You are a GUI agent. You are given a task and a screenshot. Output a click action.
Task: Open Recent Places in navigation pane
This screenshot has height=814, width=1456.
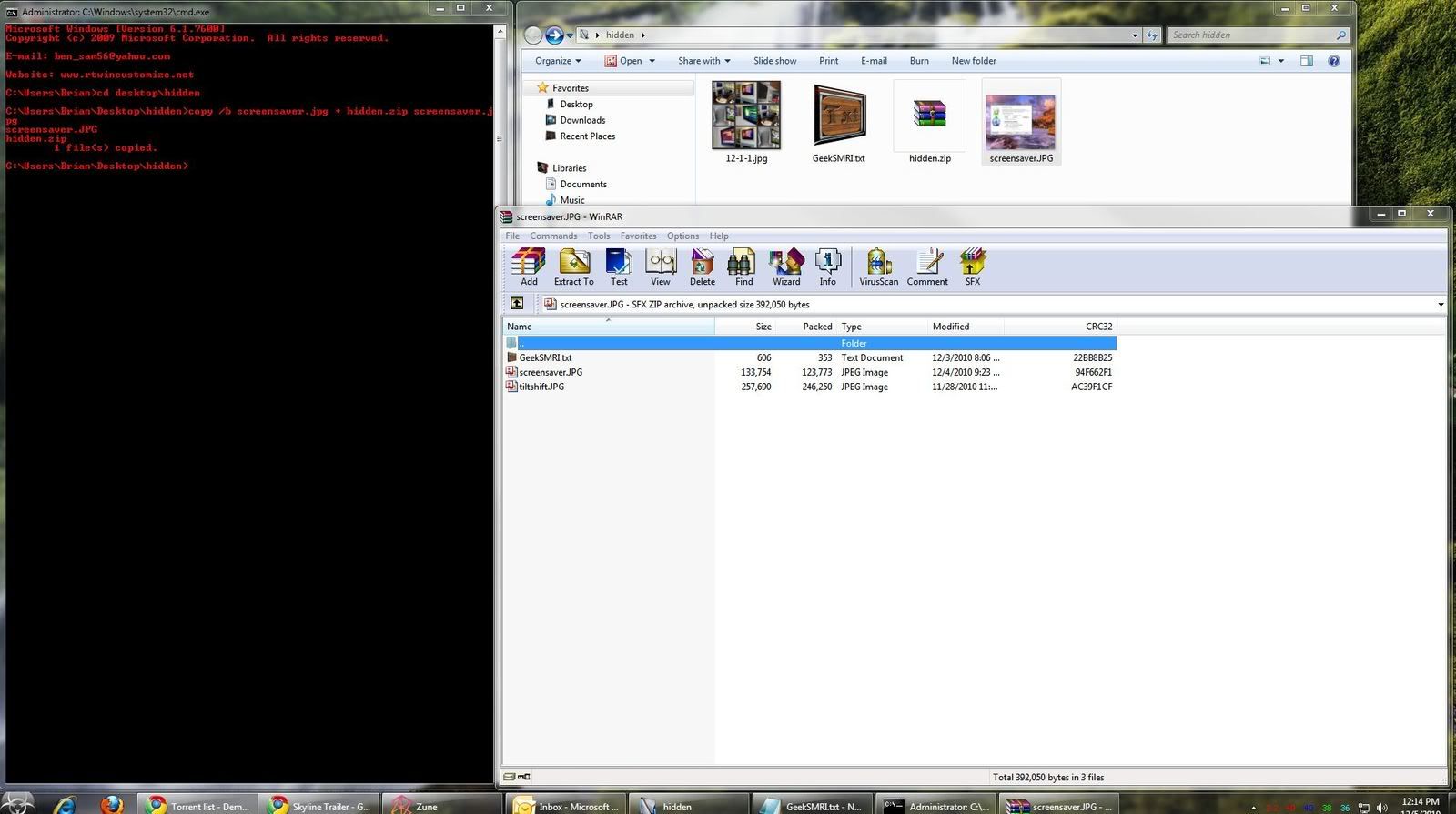(x=587, y=136)
